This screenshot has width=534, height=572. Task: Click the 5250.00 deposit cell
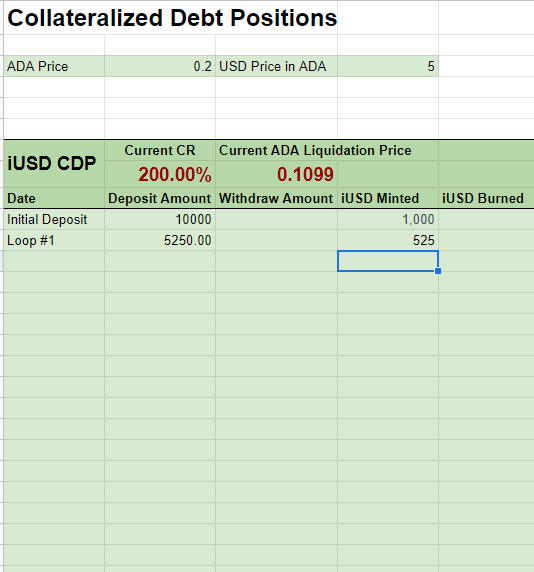(x=160, y=240)
